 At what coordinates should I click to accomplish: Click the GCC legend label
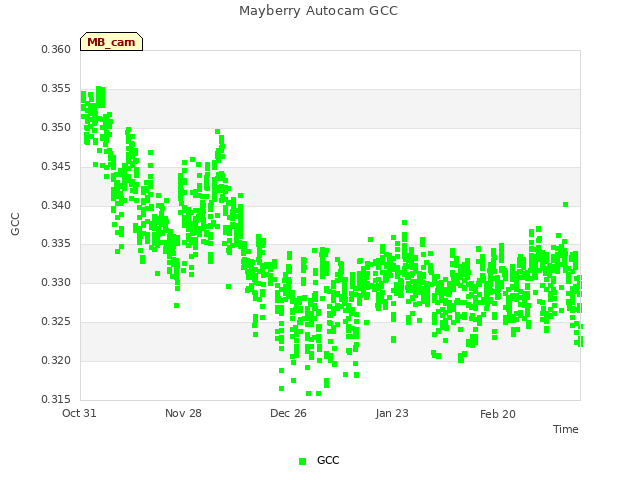point(328,460)
